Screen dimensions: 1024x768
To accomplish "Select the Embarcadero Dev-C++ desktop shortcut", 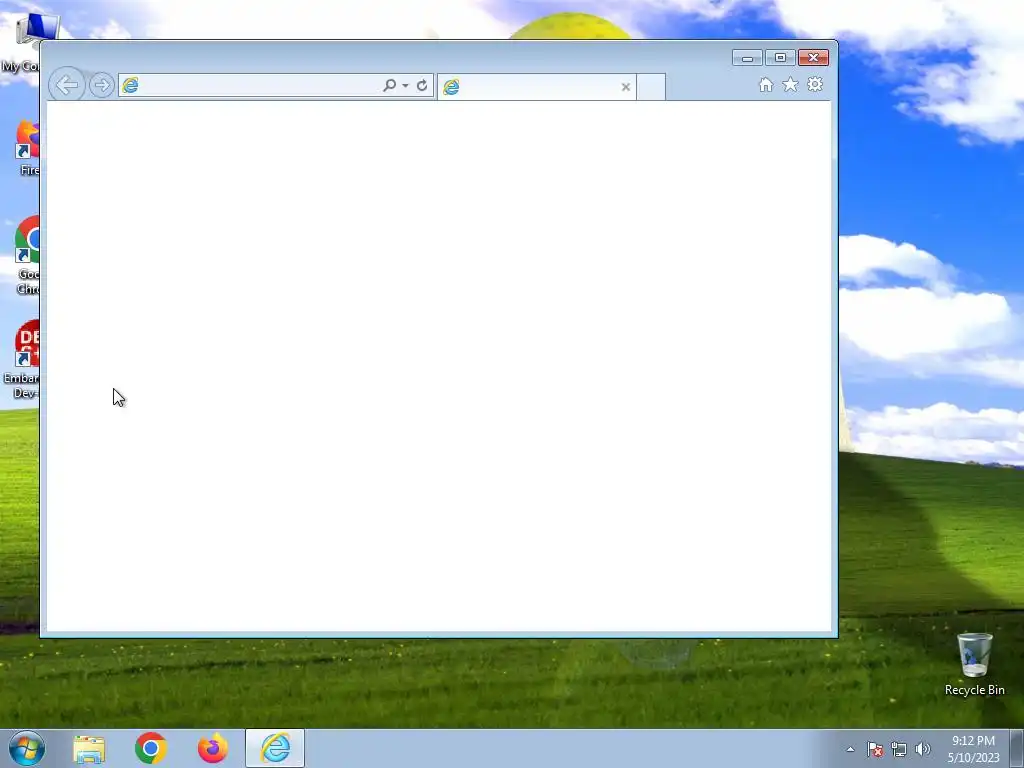I will [x=22, y=359].
